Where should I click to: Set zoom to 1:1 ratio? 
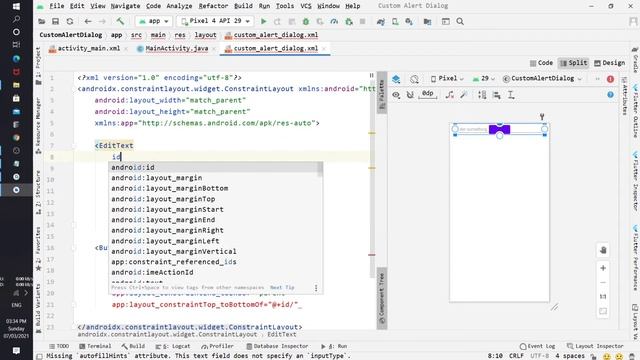click(x=603, y=296)
